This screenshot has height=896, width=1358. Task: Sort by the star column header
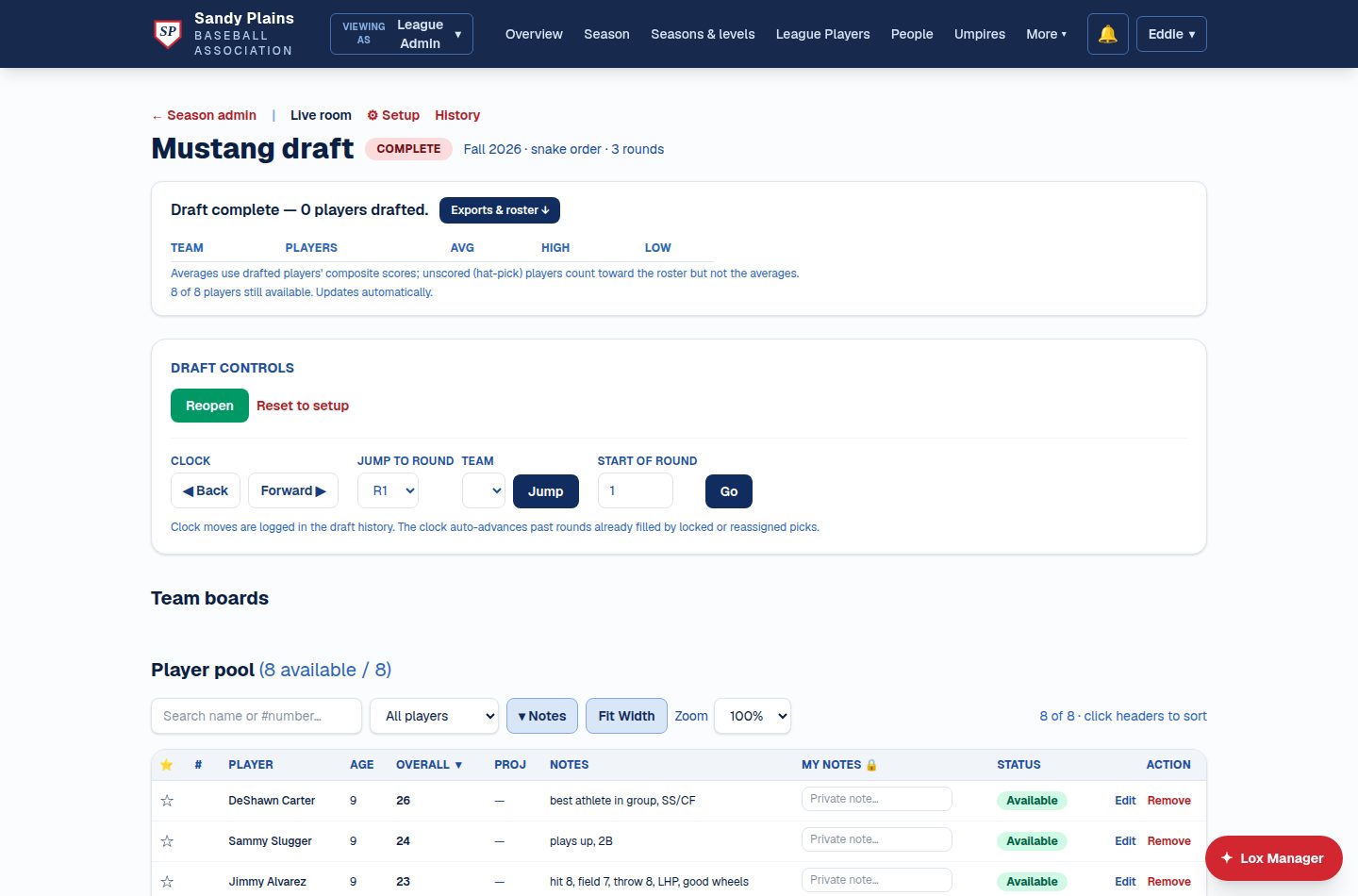[x=167, y=765]
